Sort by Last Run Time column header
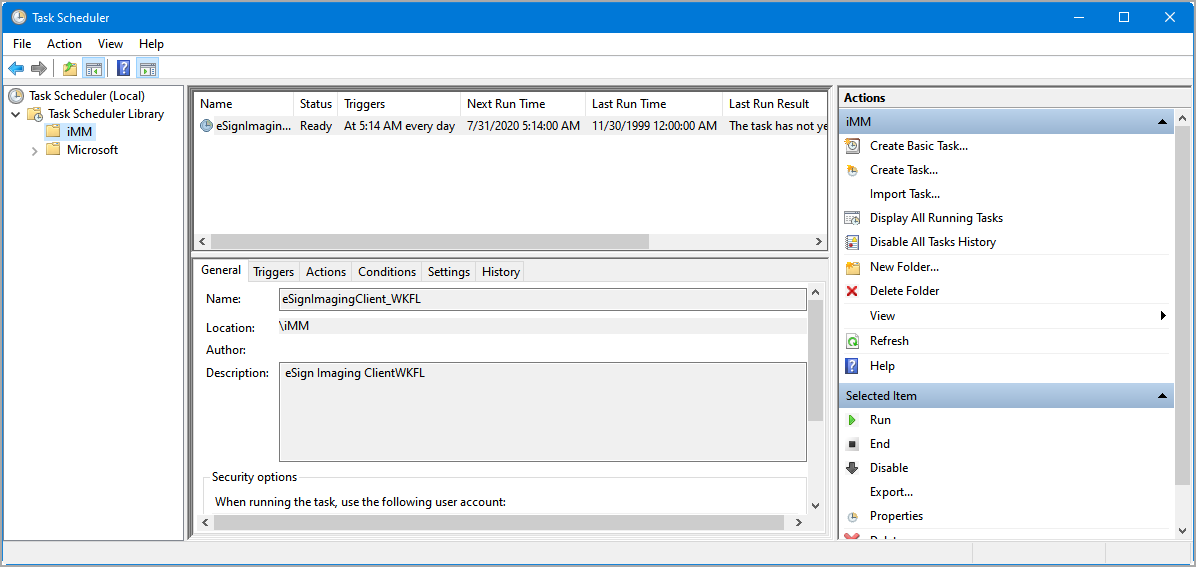 [654, 104]
